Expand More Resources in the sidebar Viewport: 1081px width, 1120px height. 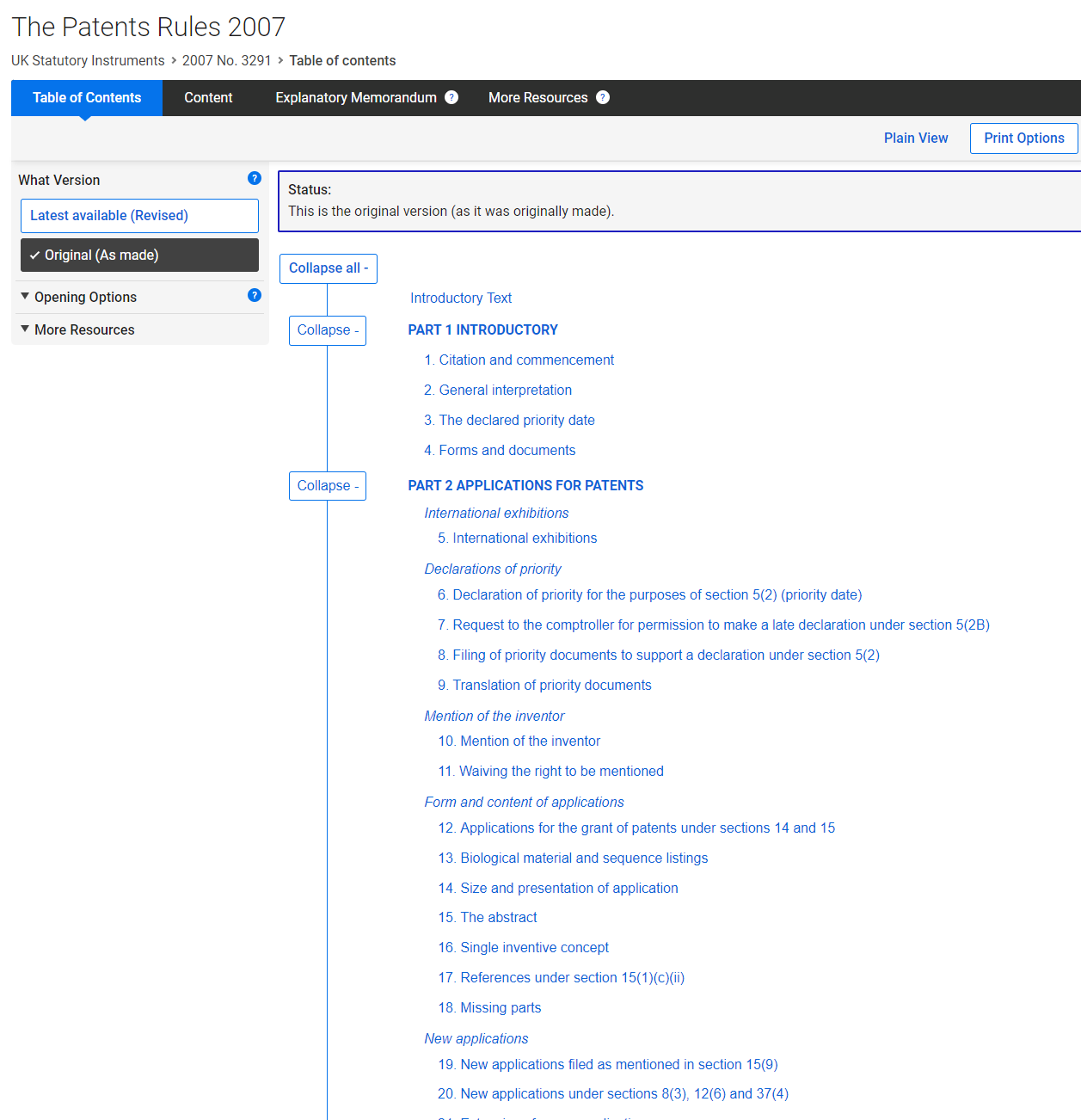pyautogui.click(x=84, y=330)
